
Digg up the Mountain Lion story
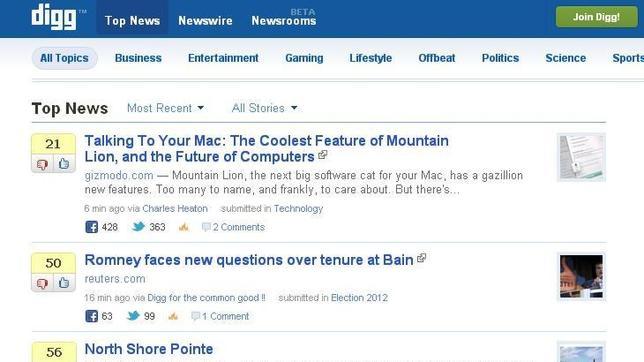pos(64,164)
